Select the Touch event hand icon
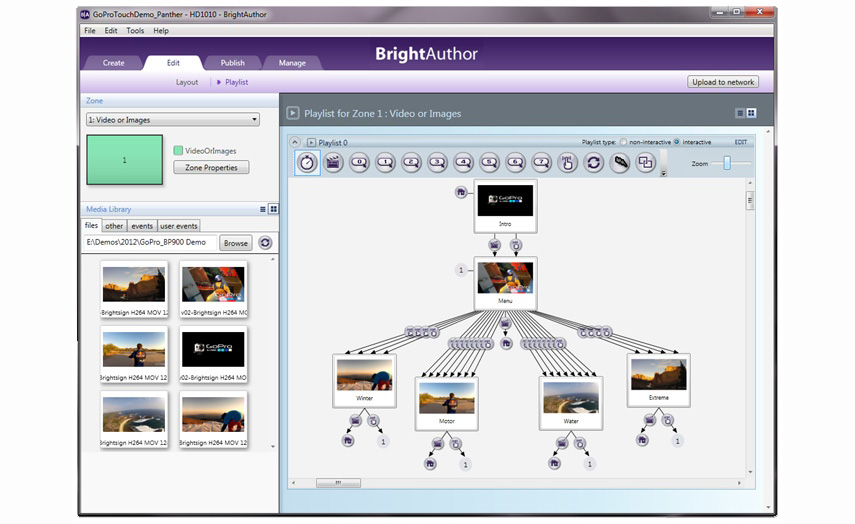 (x=568, y=162)
